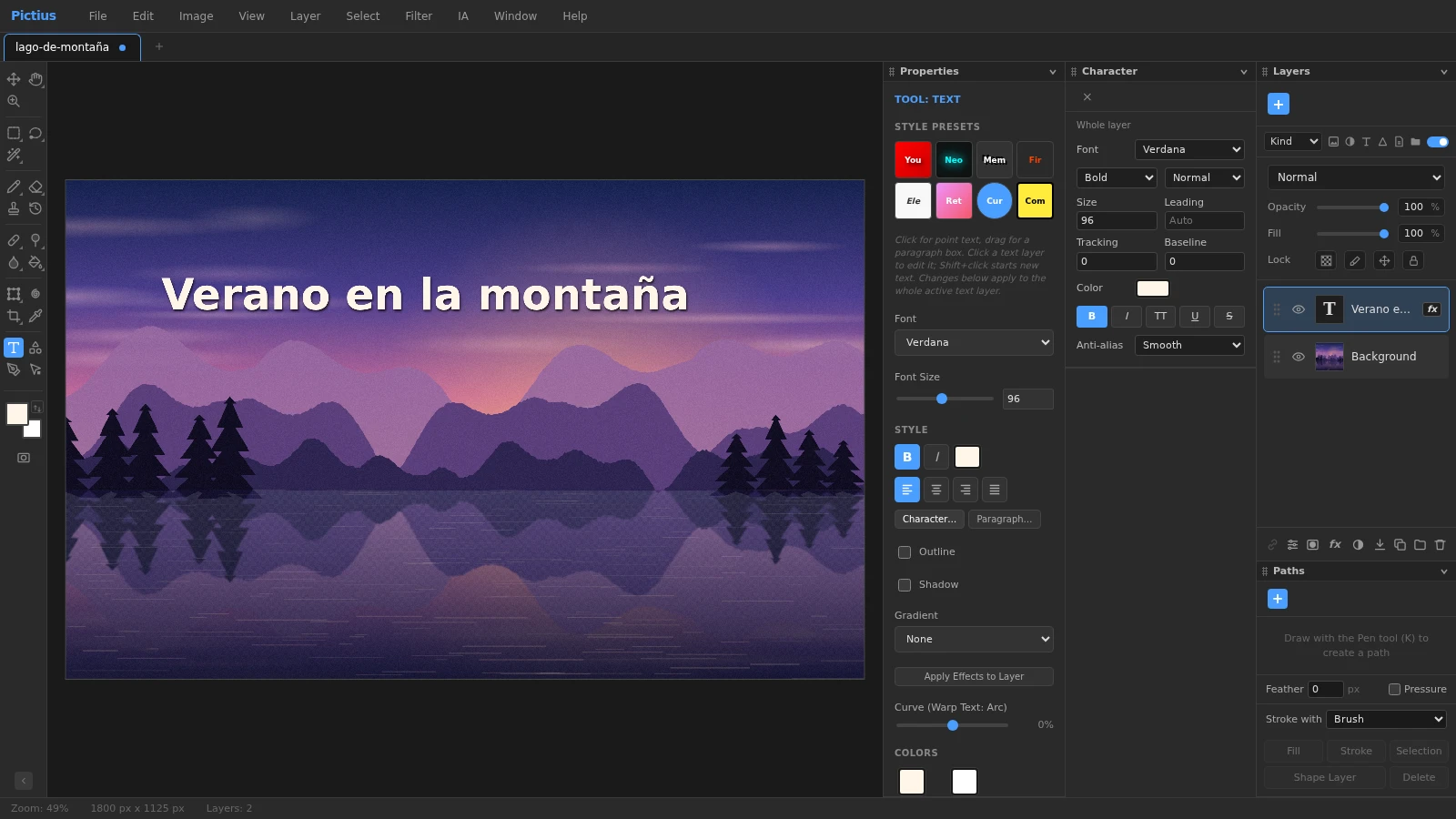Toggle the layer filter switch
1456x819 pixels.
1438,141
